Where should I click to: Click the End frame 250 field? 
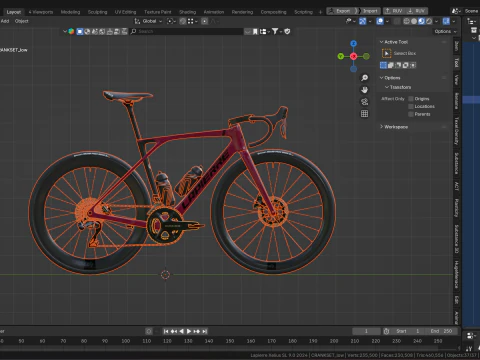pyautogui.click(x=441, y=331)
